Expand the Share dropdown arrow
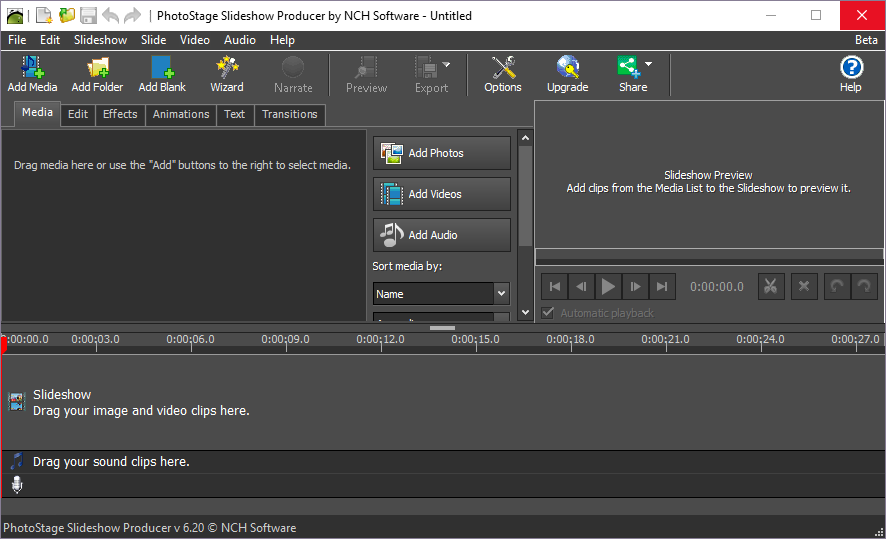This screenshot has height=539, width=886. 649,65
